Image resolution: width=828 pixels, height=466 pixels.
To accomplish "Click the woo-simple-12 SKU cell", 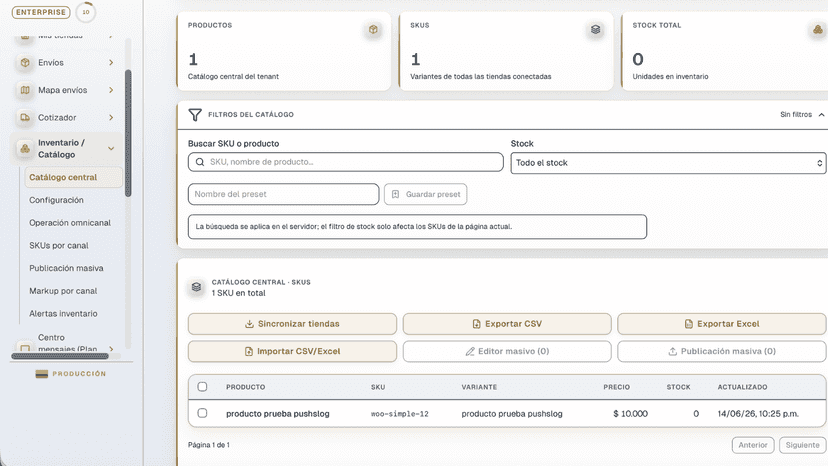I will [x=400, y=414].
